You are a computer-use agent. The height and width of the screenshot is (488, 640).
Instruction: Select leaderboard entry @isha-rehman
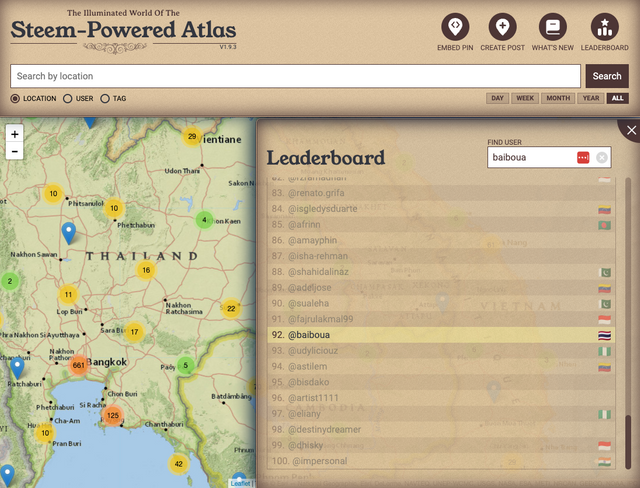click(x=441, y=256)
